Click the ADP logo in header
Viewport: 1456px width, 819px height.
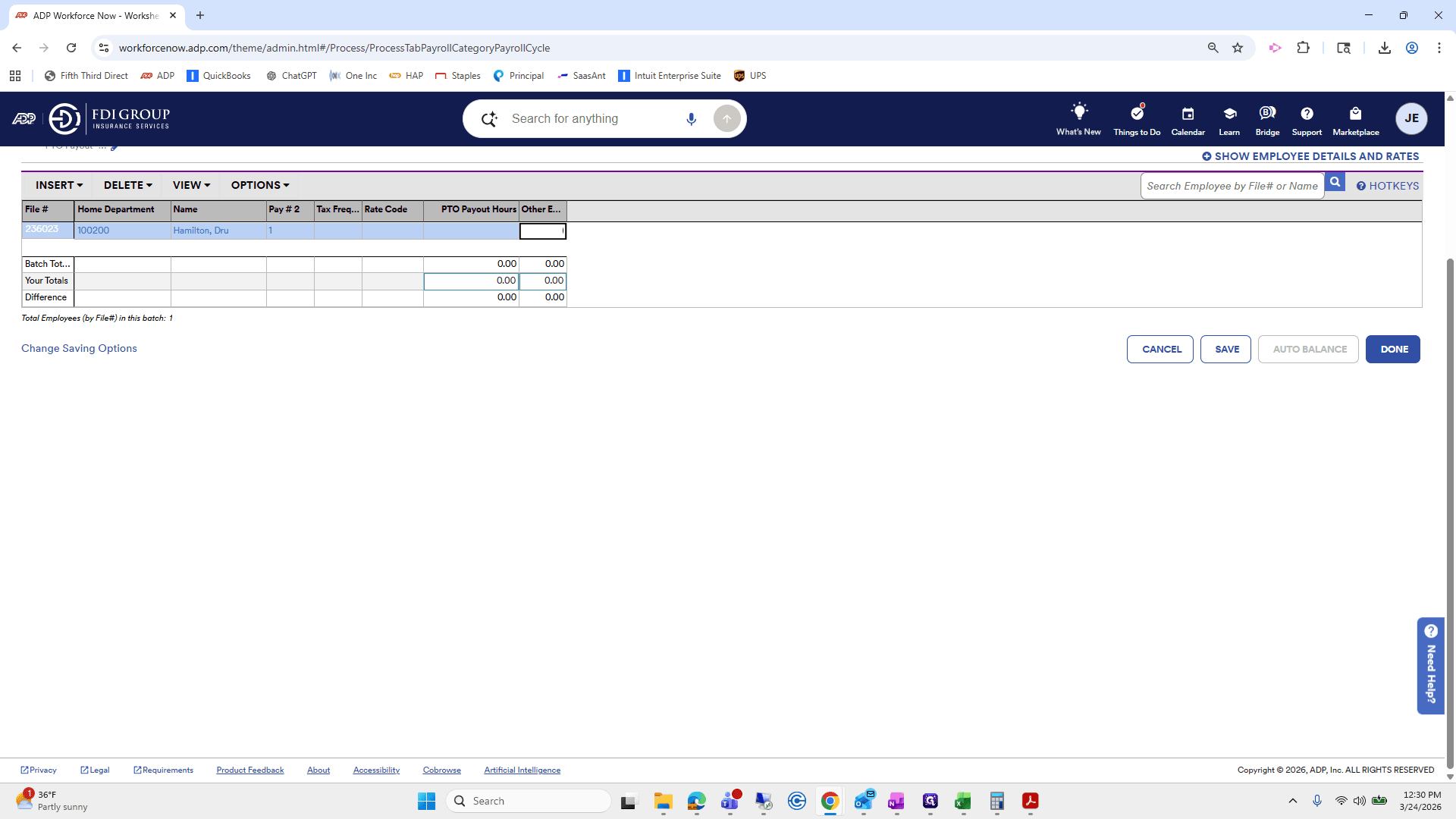[x=24, y=119]
